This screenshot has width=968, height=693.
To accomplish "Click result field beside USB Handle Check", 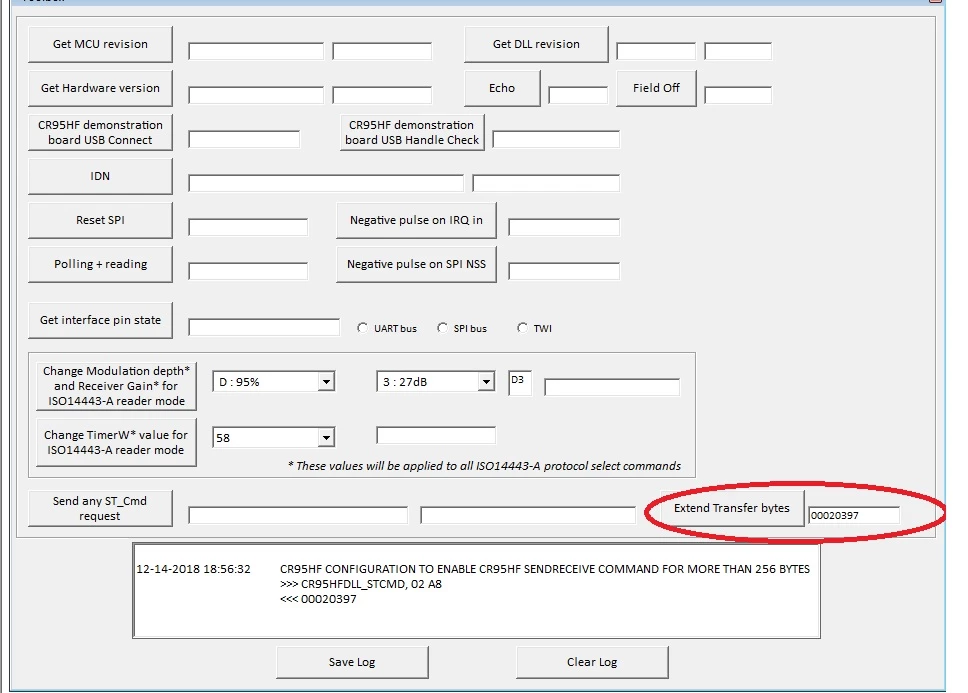I will (x=556, y=139).
